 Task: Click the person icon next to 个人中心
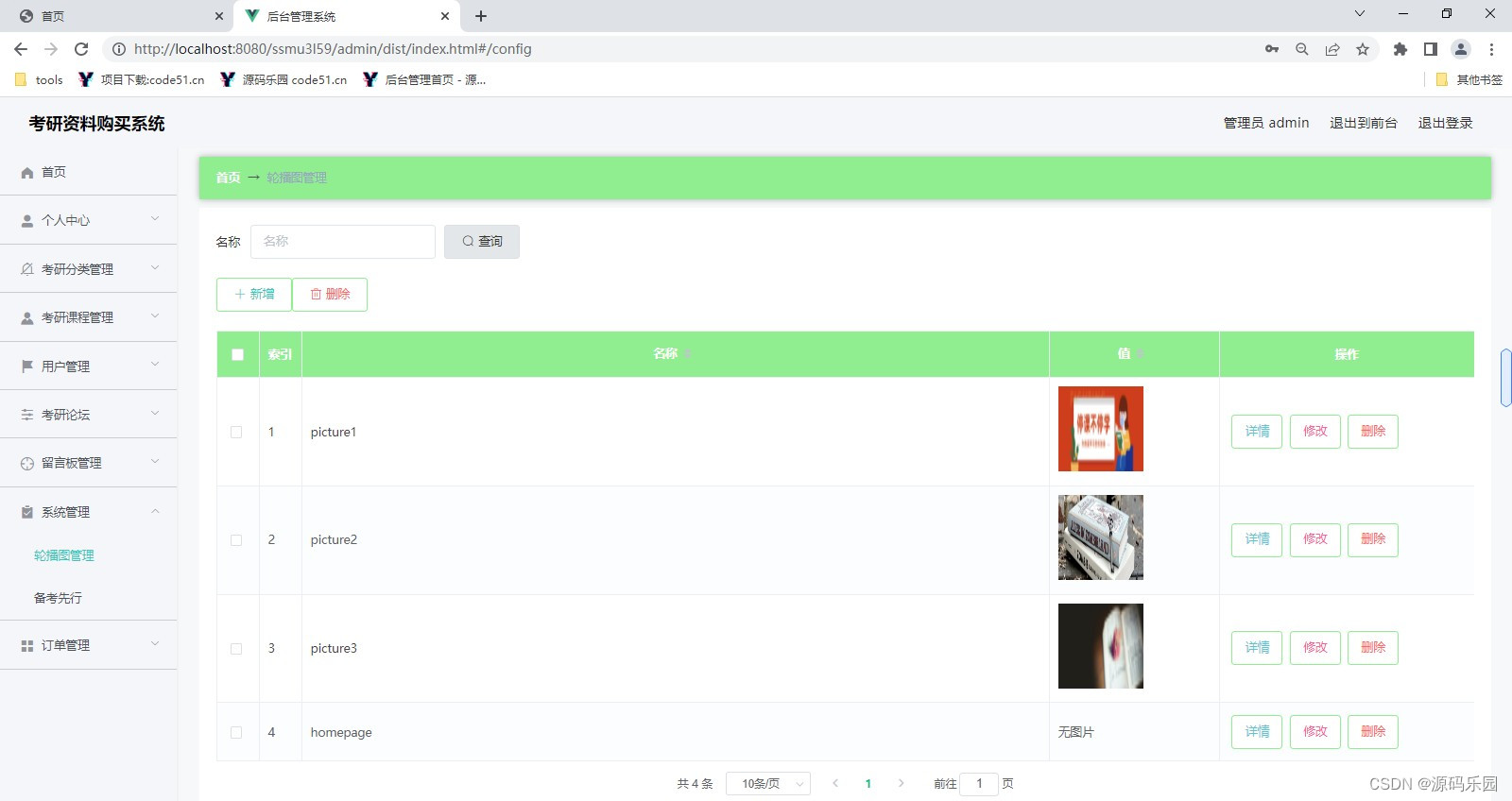tap(27, 221)
